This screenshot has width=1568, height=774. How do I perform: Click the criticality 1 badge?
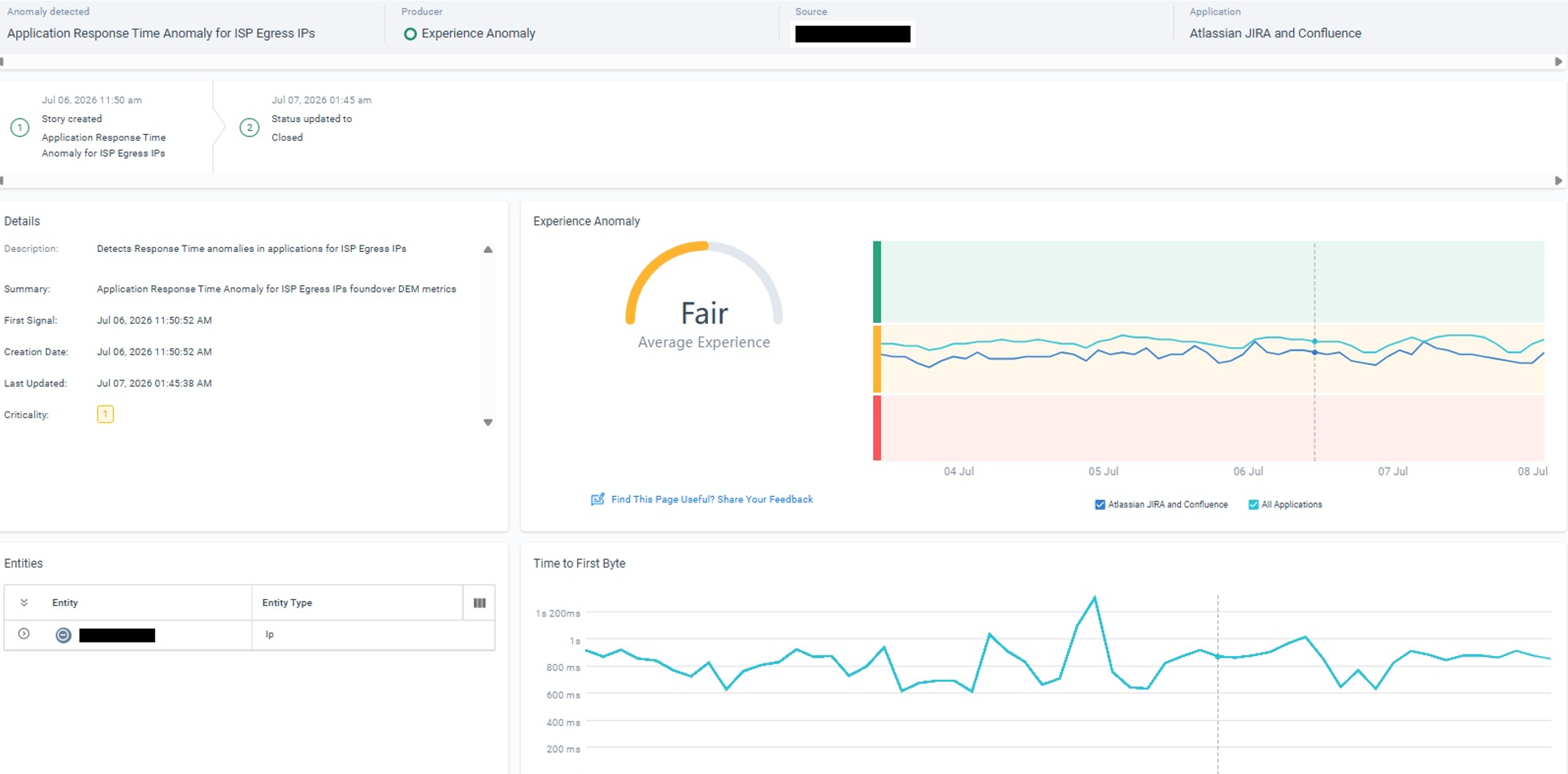tap(105, 414)
